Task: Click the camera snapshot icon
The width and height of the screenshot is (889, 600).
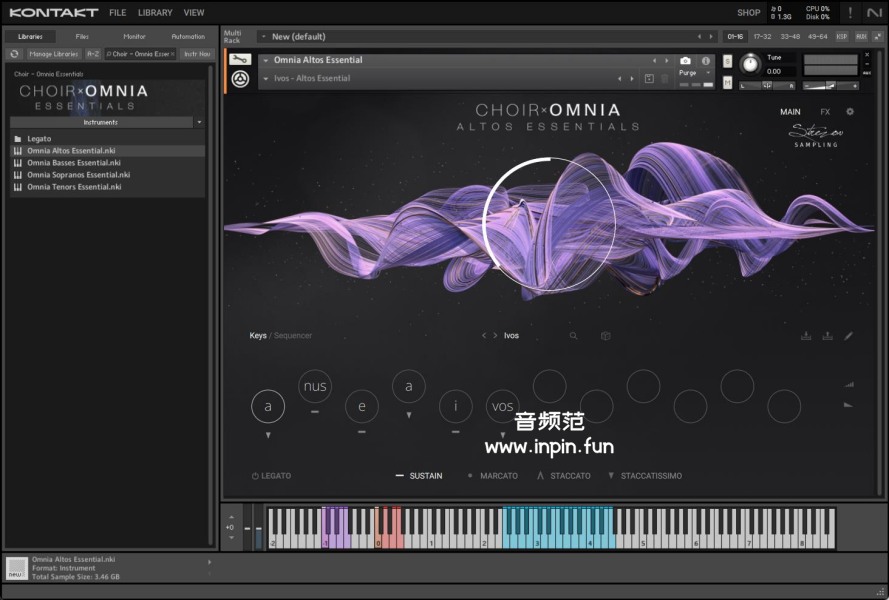Action: click(685, 61)
